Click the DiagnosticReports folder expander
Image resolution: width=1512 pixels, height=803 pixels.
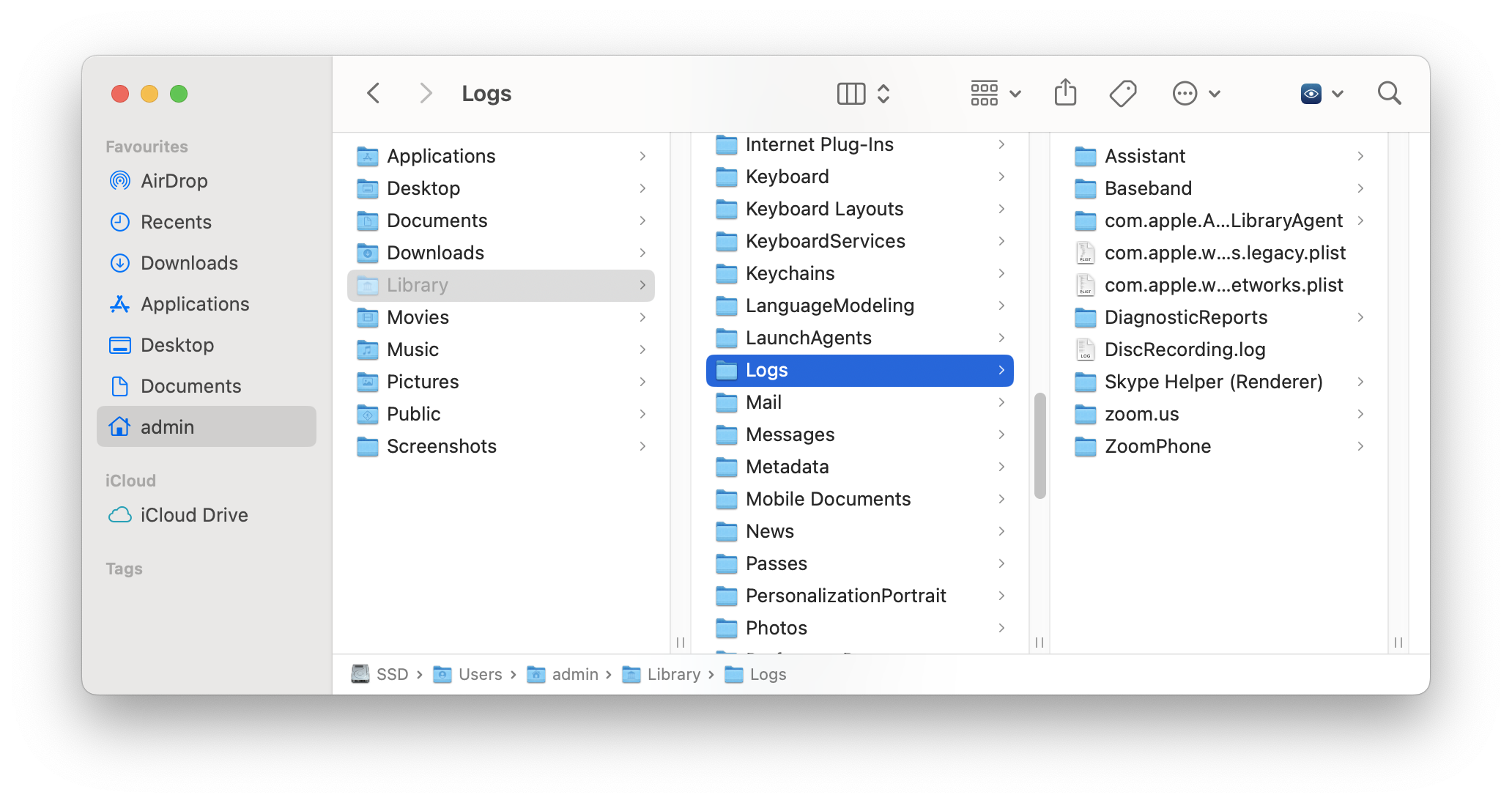[1360, 318]
